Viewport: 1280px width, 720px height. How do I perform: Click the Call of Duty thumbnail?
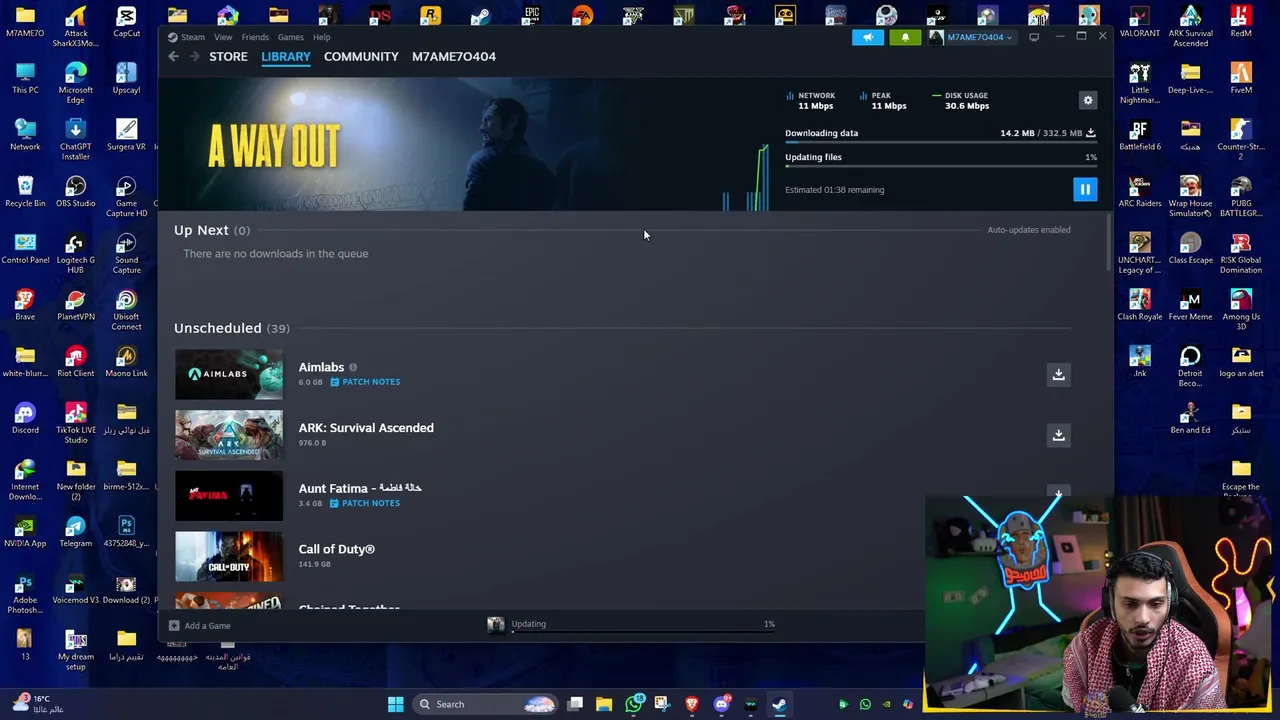point(229,556)
